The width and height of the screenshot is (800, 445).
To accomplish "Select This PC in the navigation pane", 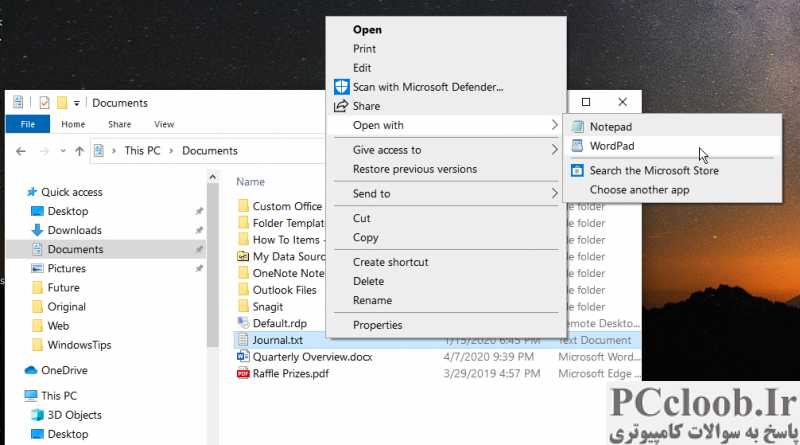I will 59,395.
